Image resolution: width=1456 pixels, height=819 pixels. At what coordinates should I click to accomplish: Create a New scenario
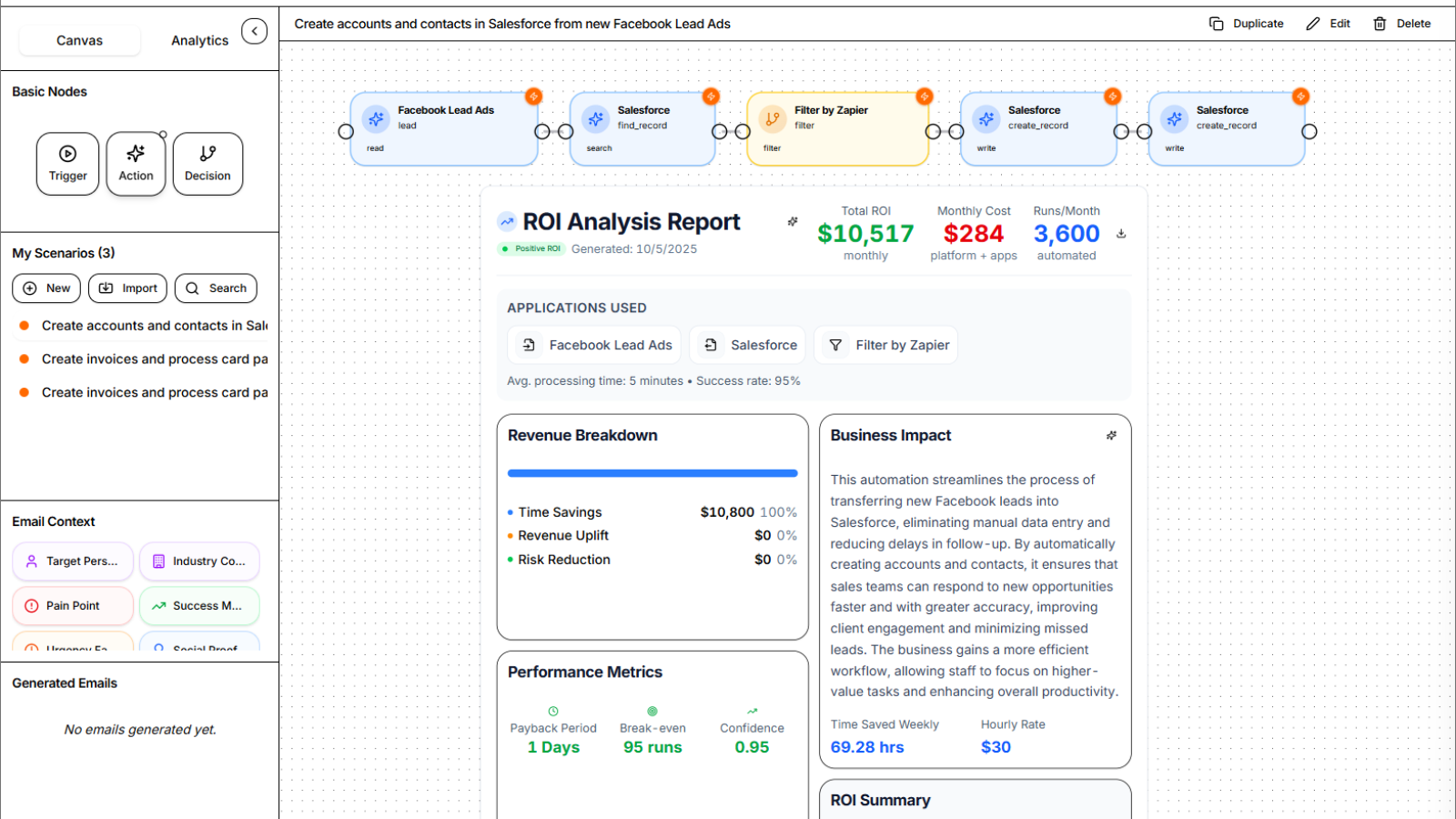point(46,288)
